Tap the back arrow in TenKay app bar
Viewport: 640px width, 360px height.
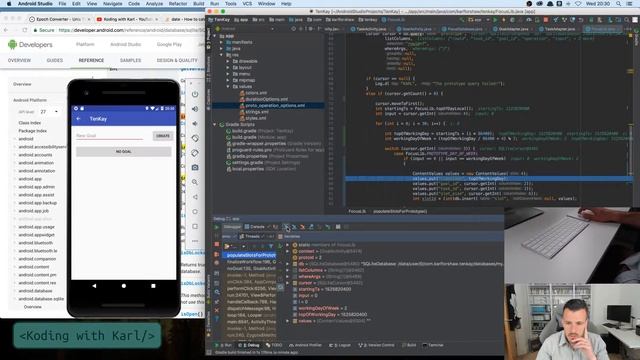tap(79, 119)
